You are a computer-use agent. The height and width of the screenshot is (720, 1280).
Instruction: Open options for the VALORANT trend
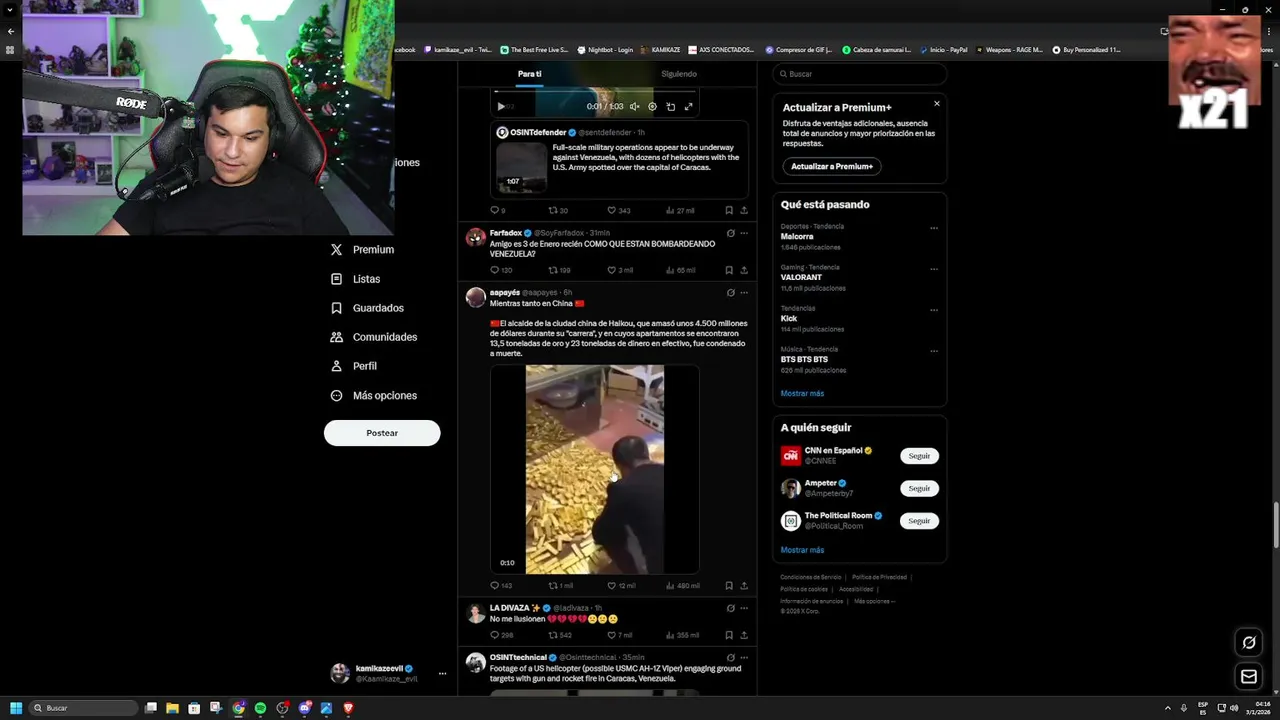pyautogui.click(x=934, y=269)
